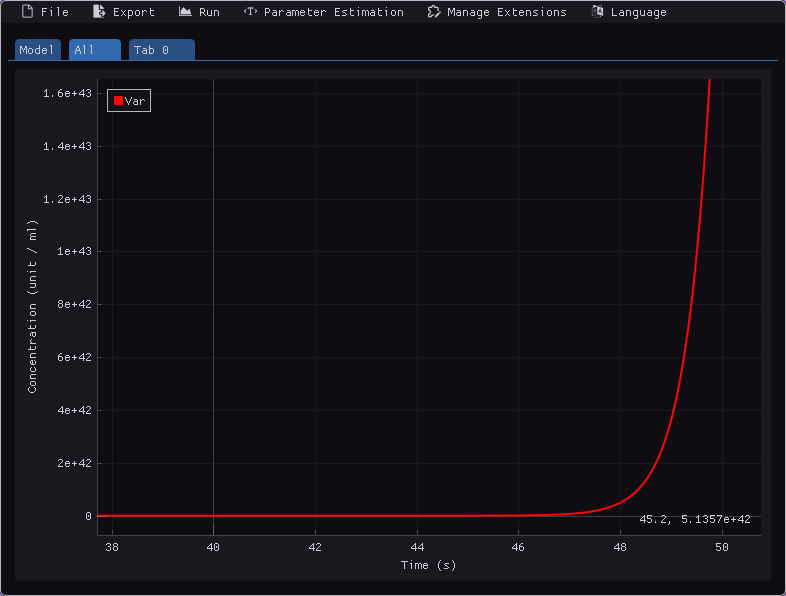Click the Language translate icon
Screen dimensions: 786x596
point(597,12)
